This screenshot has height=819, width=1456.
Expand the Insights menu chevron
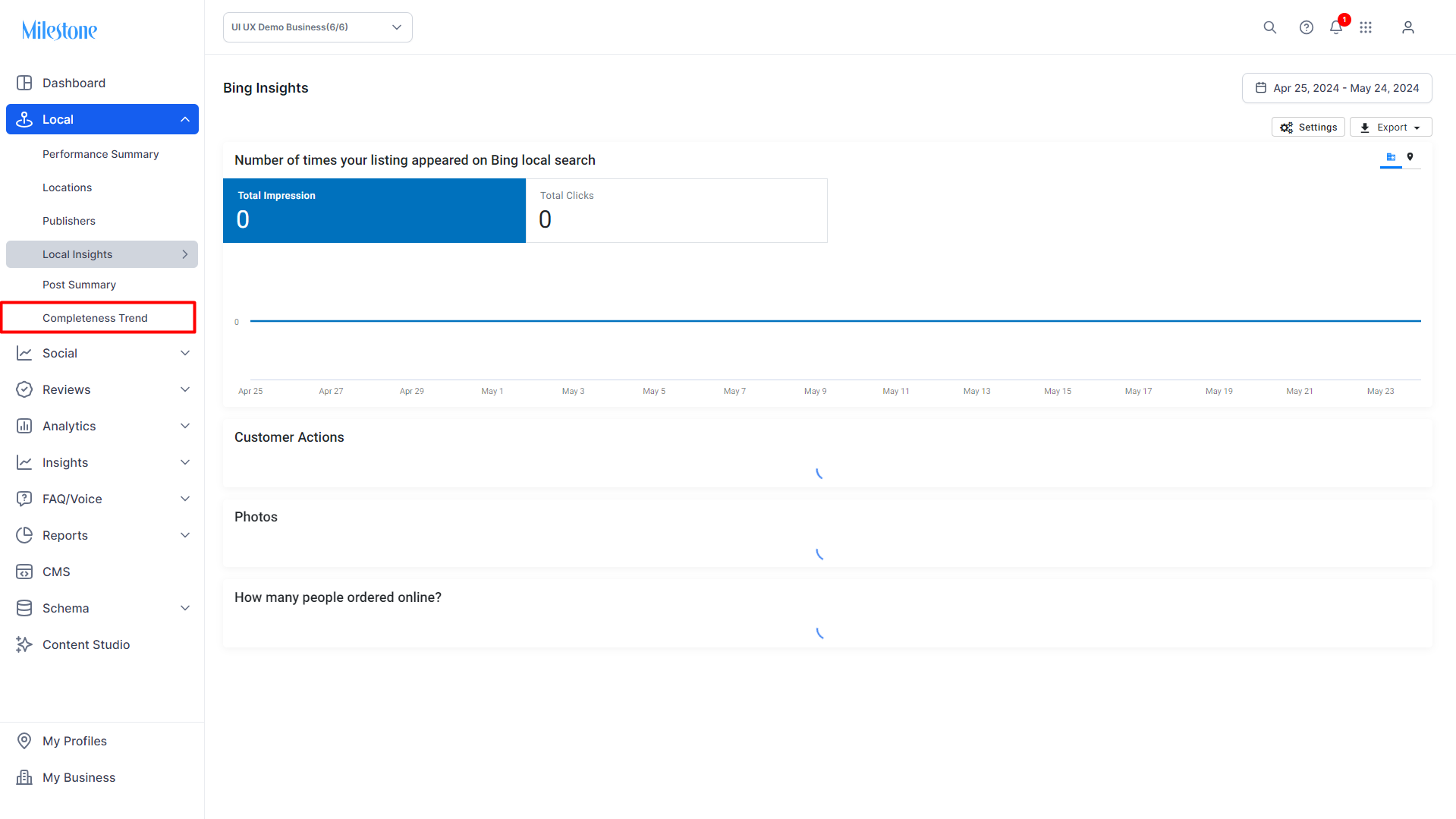point(185,462)
